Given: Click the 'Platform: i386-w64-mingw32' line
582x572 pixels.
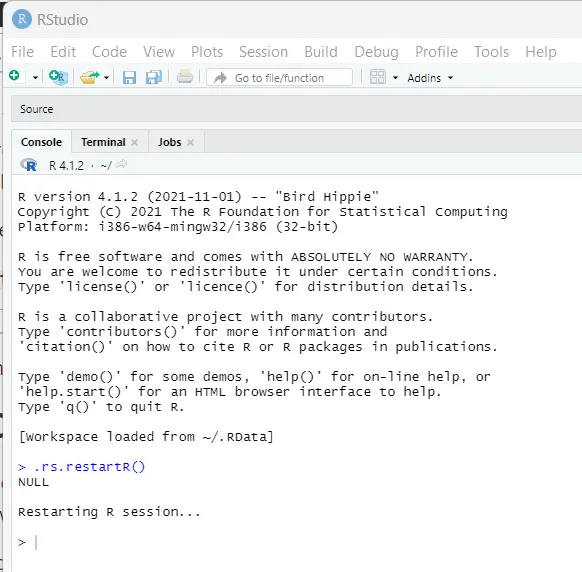Looking at the screenshot, I should [178, 226].
